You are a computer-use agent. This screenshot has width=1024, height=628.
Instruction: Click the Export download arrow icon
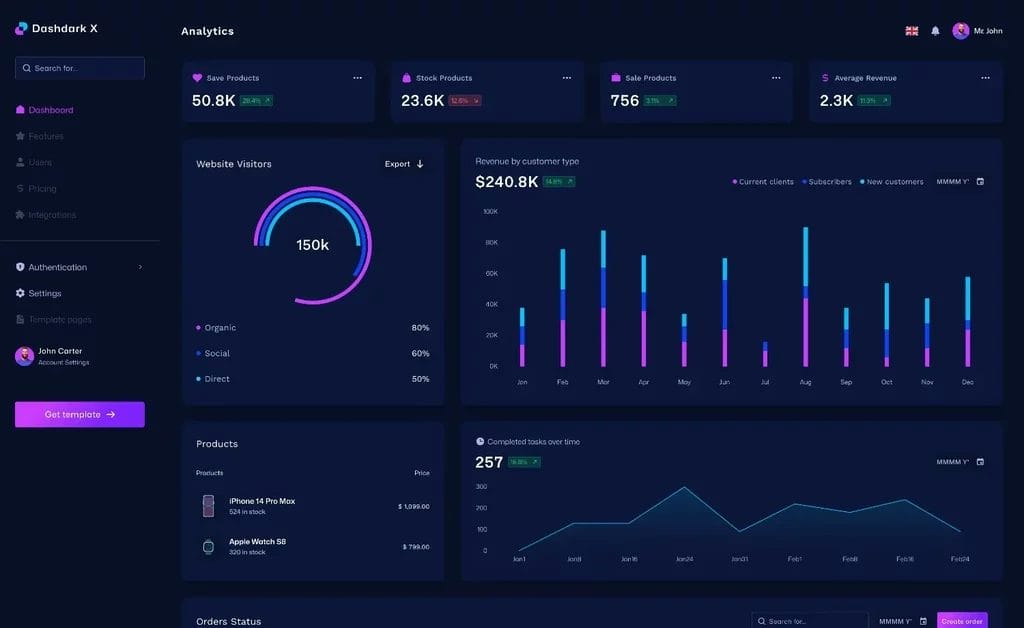pos(420,164)
